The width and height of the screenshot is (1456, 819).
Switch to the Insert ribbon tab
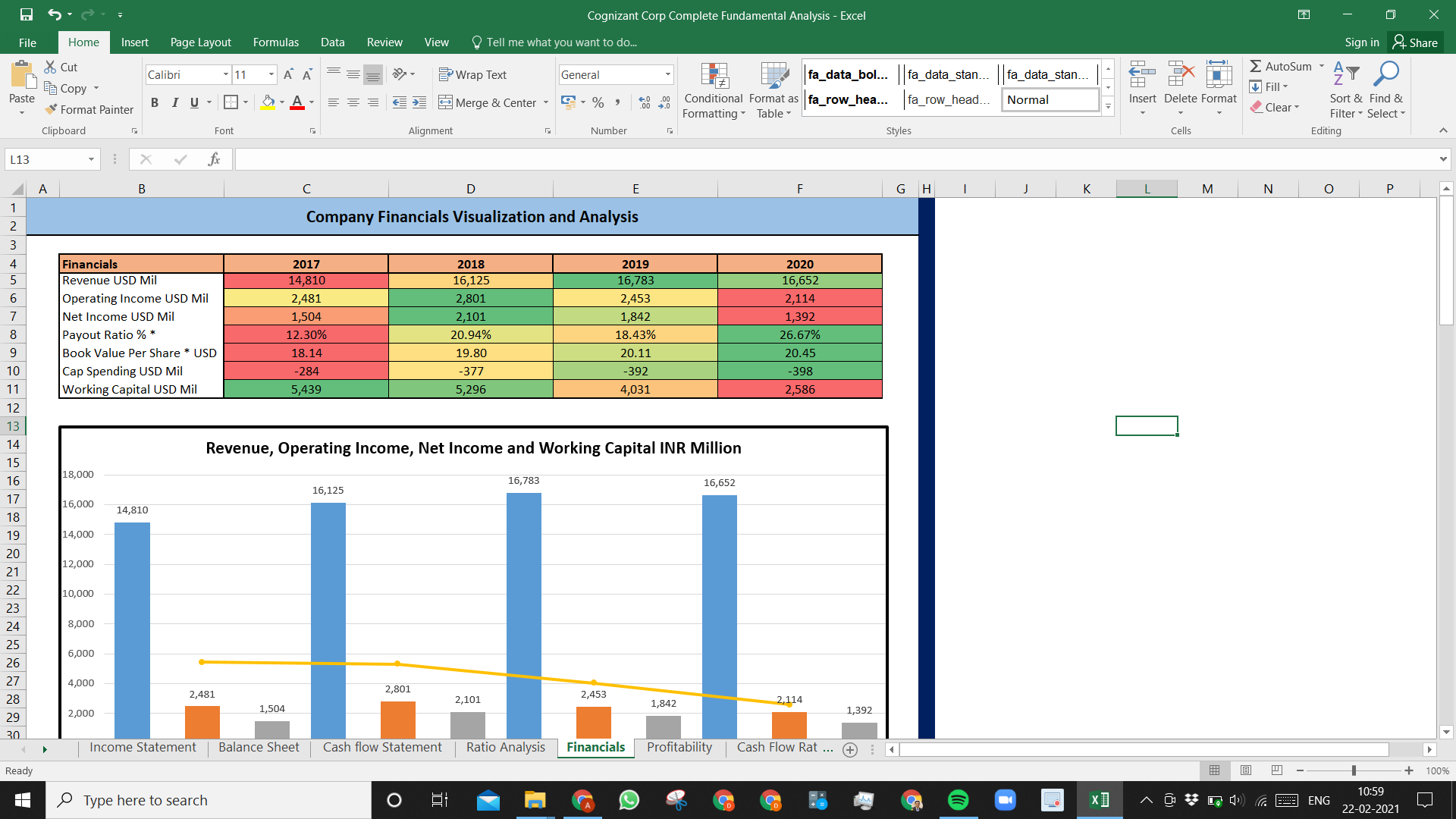pos(134,42)
